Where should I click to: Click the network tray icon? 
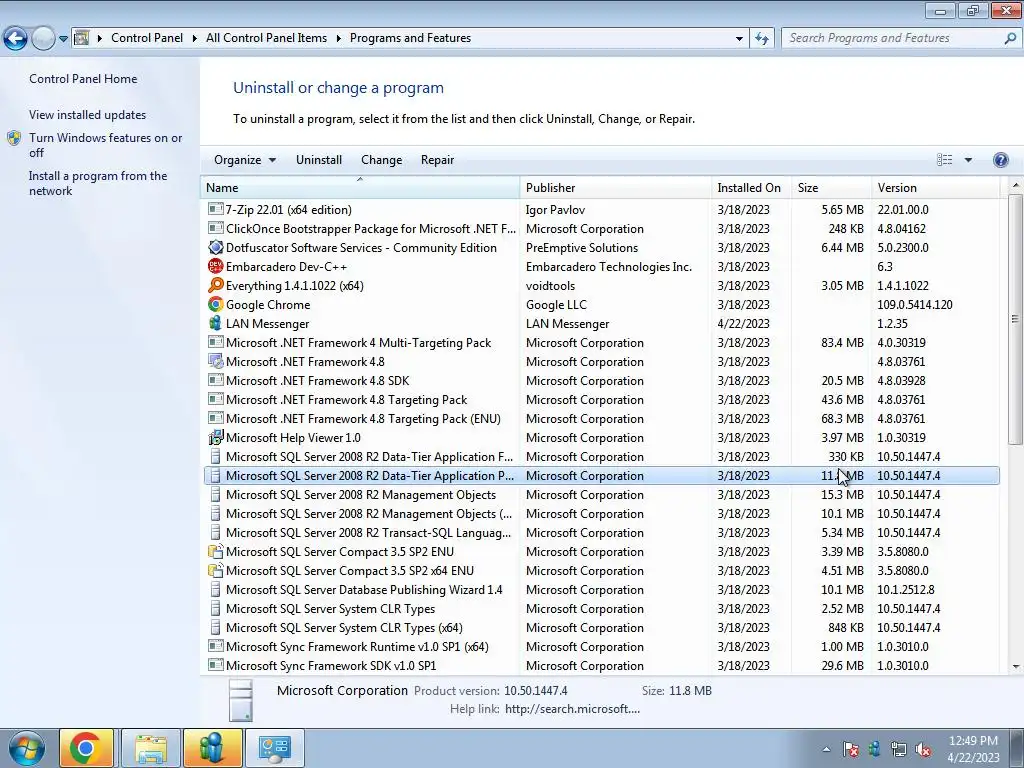(899, 749)
